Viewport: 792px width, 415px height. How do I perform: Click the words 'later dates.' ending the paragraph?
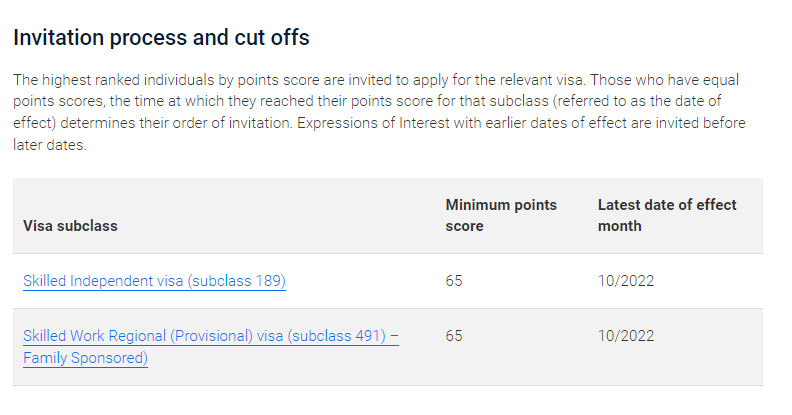[50, 145]
